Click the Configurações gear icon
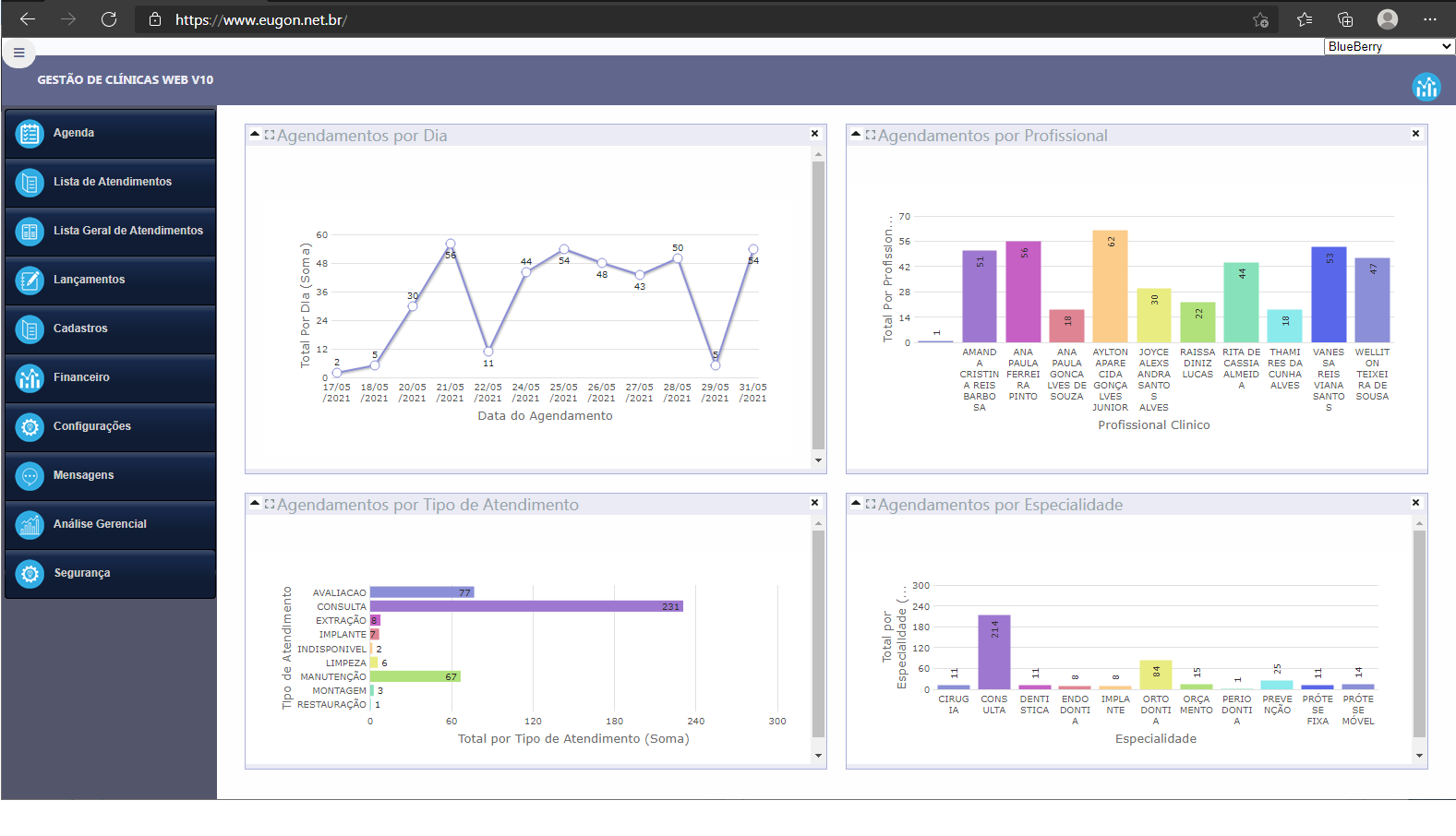Viewport: 1456px width, 836px height. (30, 427)
